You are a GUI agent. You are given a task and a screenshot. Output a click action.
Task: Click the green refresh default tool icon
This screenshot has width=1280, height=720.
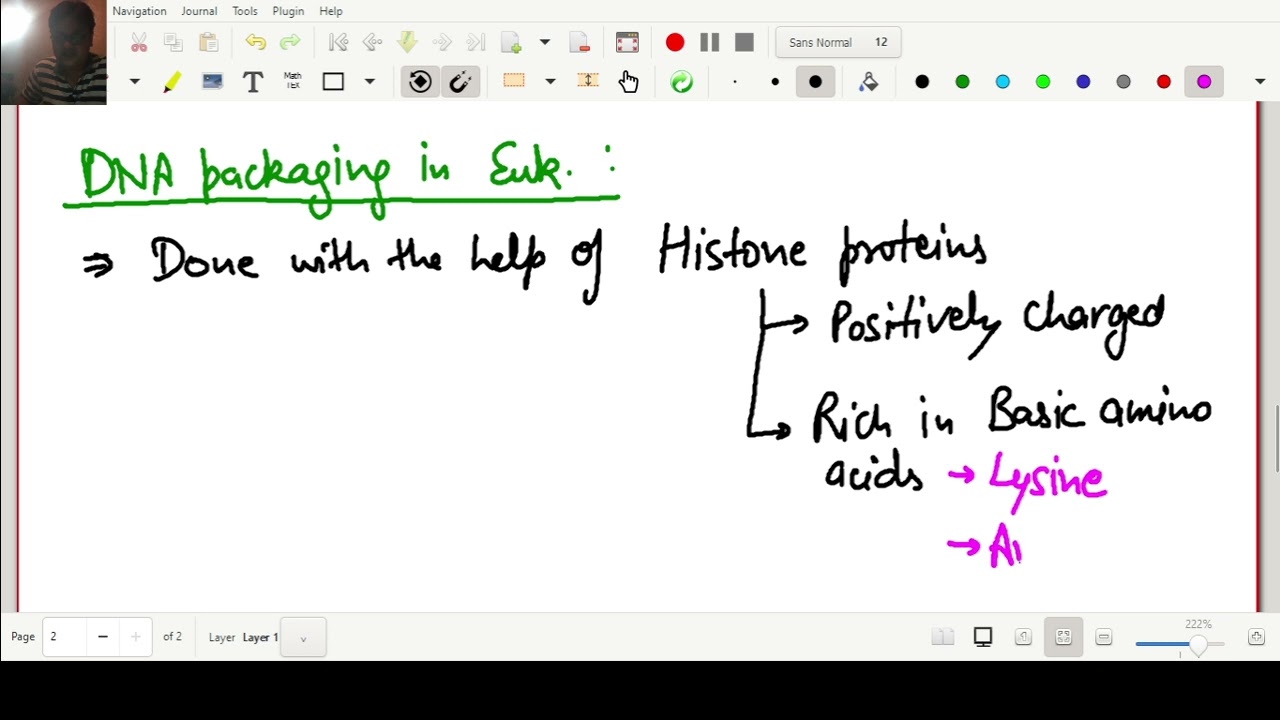(682, 82)
